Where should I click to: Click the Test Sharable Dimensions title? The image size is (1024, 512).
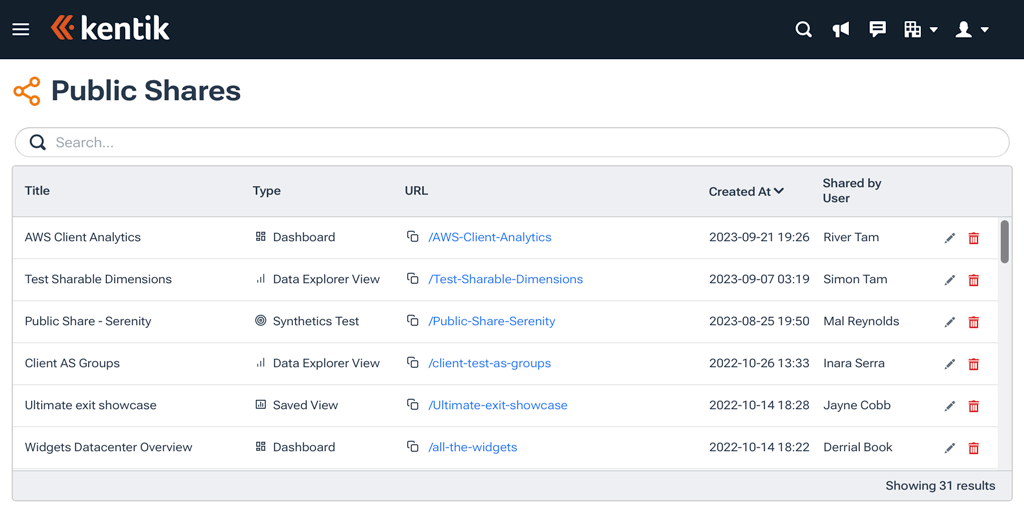click(x=99, y=279)
